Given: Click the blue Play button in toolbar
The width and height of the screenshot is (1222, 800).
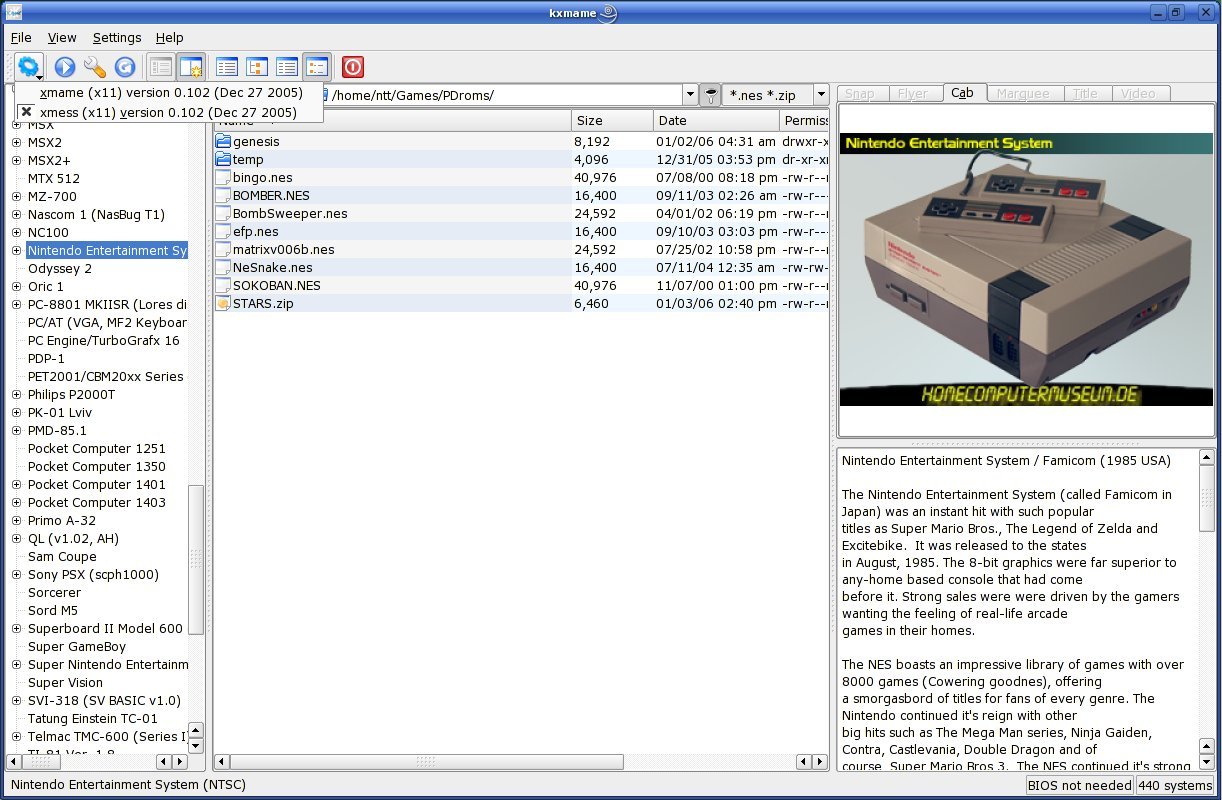Looking at the screenshot, I should click(65, 67).
